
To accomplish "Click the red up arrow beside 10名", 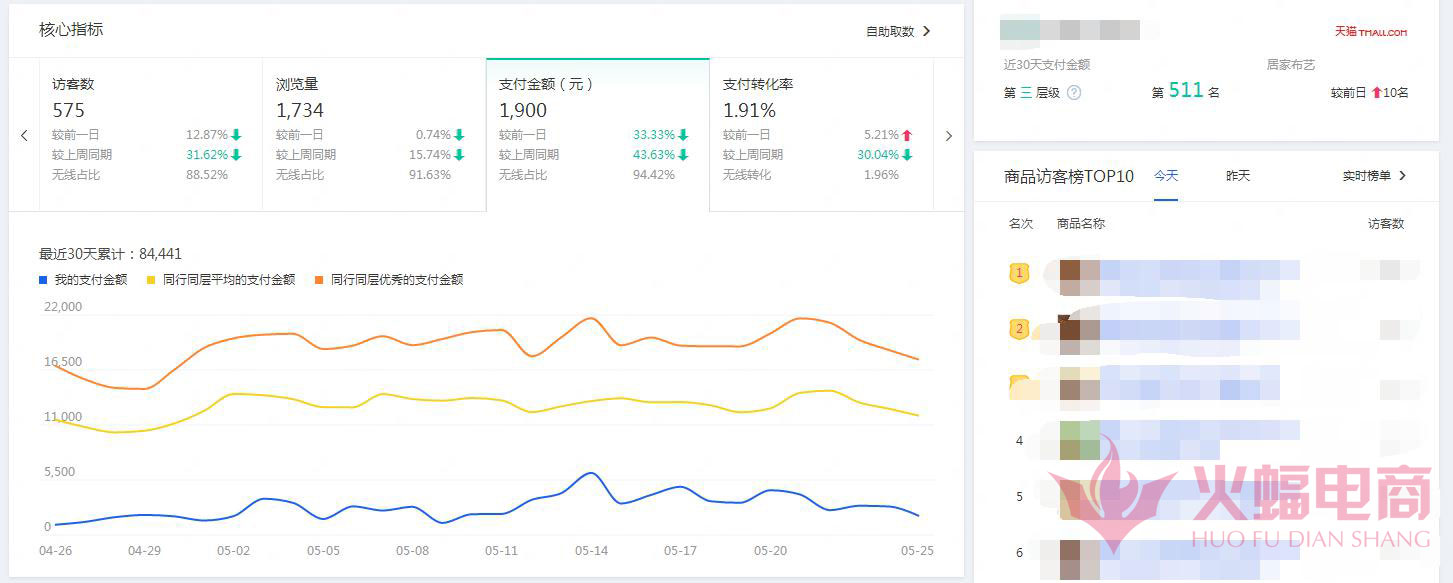I will pos(1376,93).
